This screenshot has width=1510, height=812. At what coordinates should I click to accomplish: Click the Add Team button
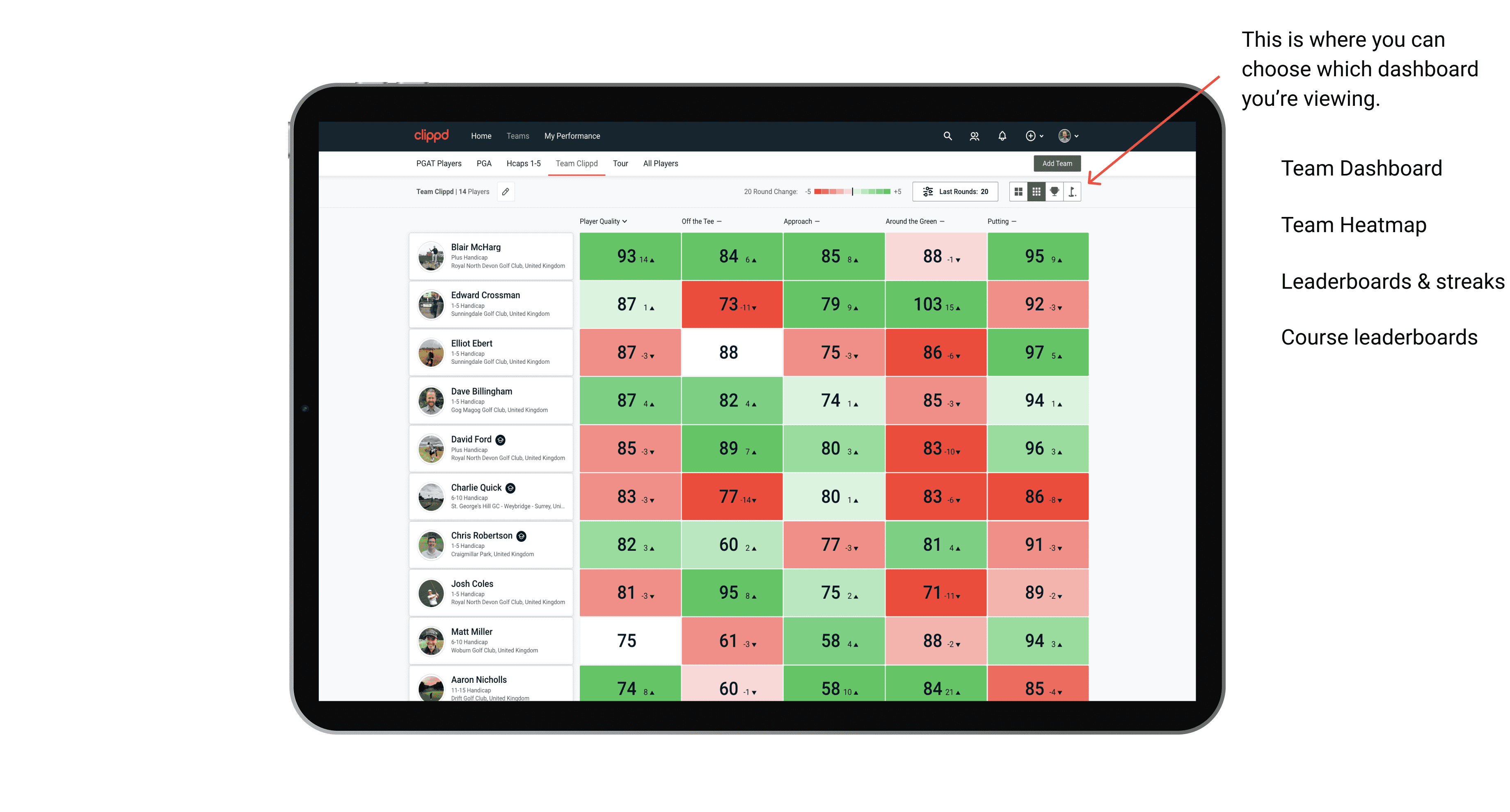tap(1058, 163)
